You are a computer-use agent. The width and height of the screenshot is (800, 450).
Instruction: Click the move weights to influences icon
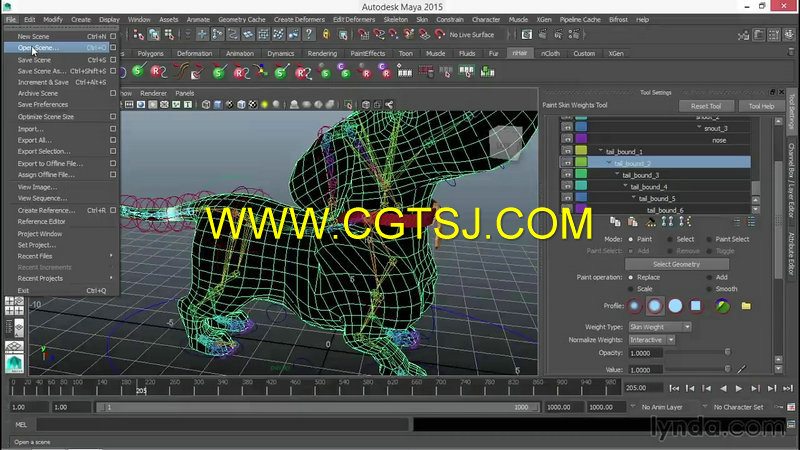pos(667,221)
